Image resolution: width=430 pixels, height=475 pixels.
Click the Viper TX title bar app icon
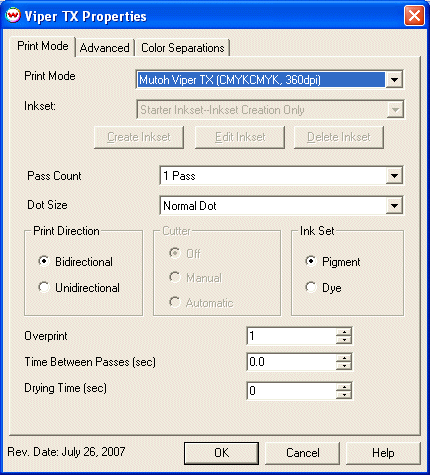point(13,16)
